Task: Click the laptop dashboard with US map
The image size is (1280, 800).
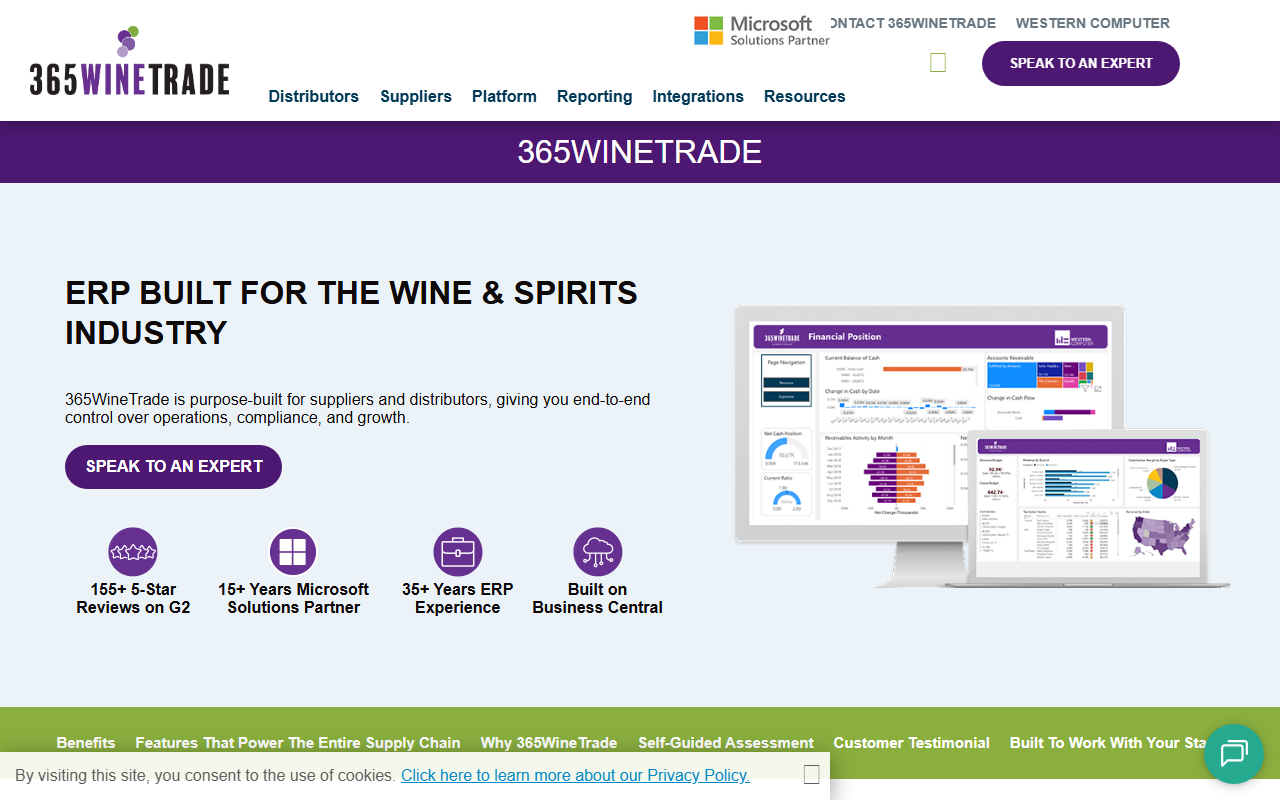Action: point(1088,510)
